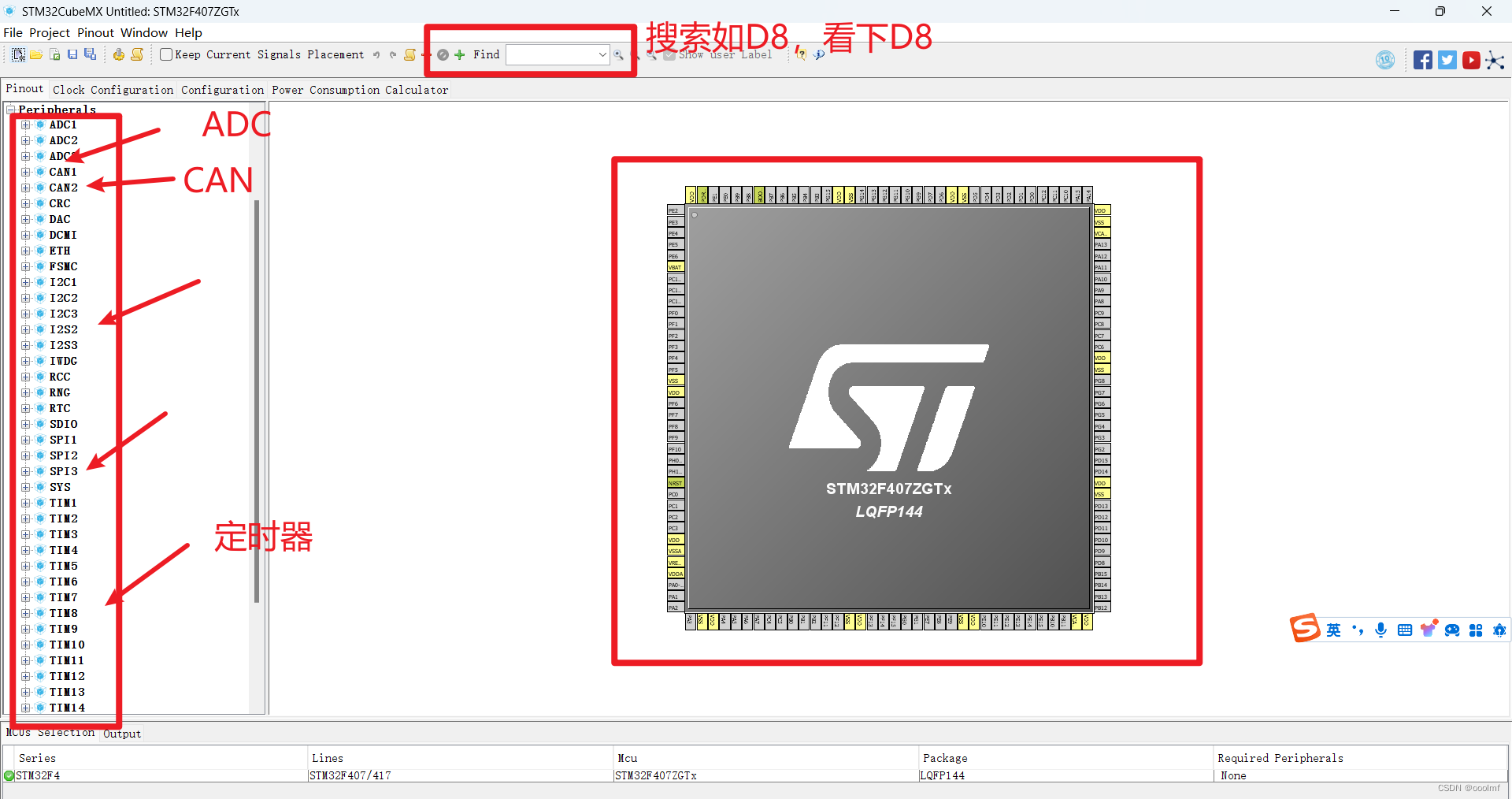Toggle the Show user Label checkbox
The width and height of the screenshot is (1512, 799).
pos(669,55)
